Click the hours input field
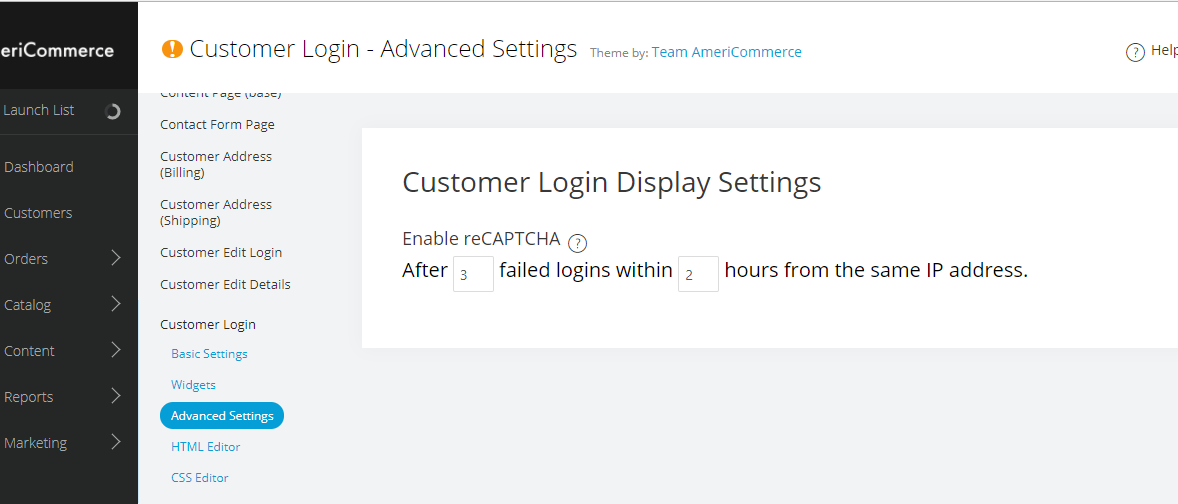1178x504 pixels. (698, 274)
